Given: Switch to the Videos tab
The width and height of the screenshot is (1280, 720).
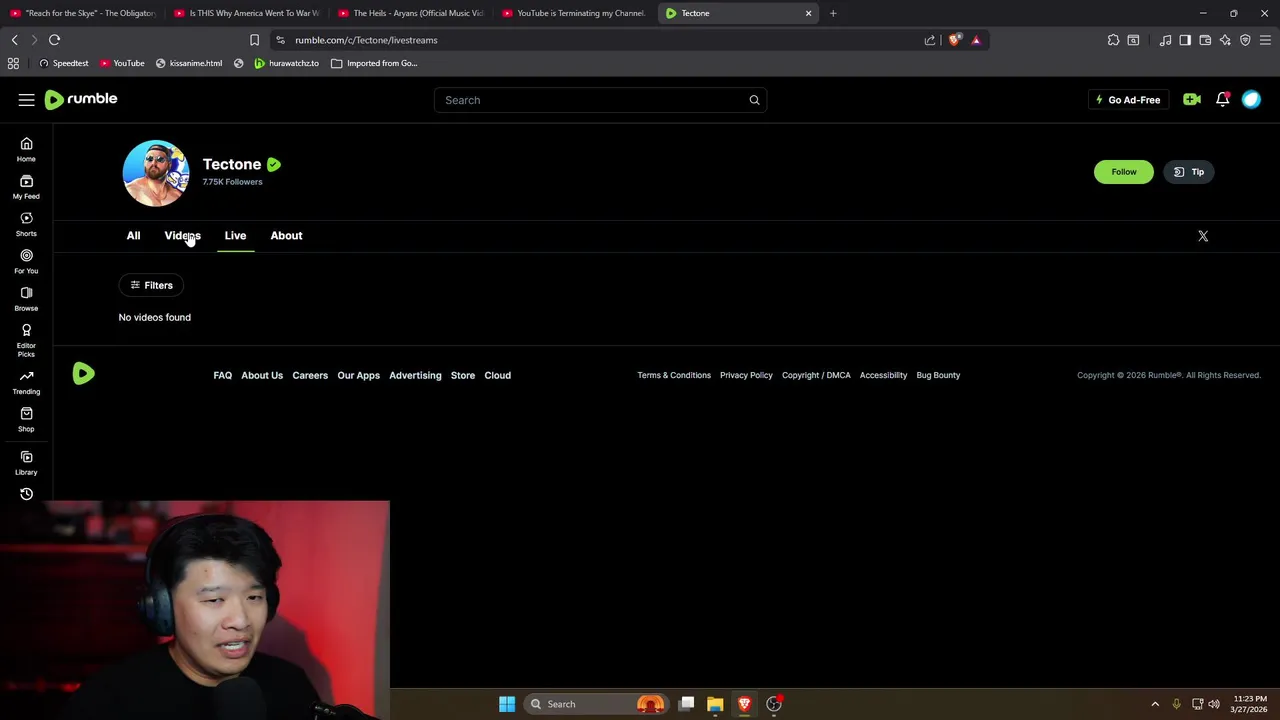Looking at the screenshot, I should click(182, 236).
